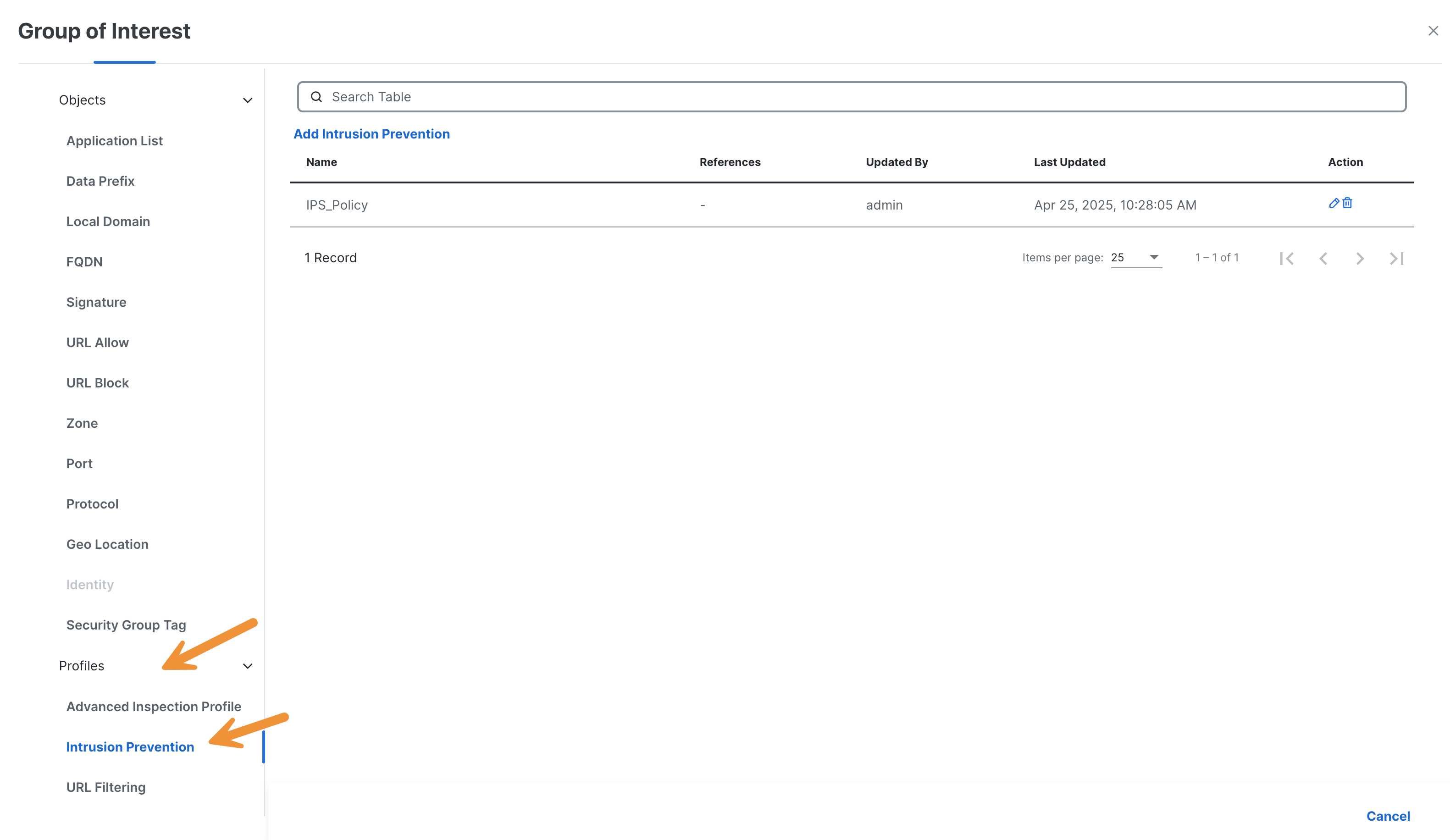Open Application List in sidebar
The height and width of the screenshot is (840, 1450).
point(115,141)
